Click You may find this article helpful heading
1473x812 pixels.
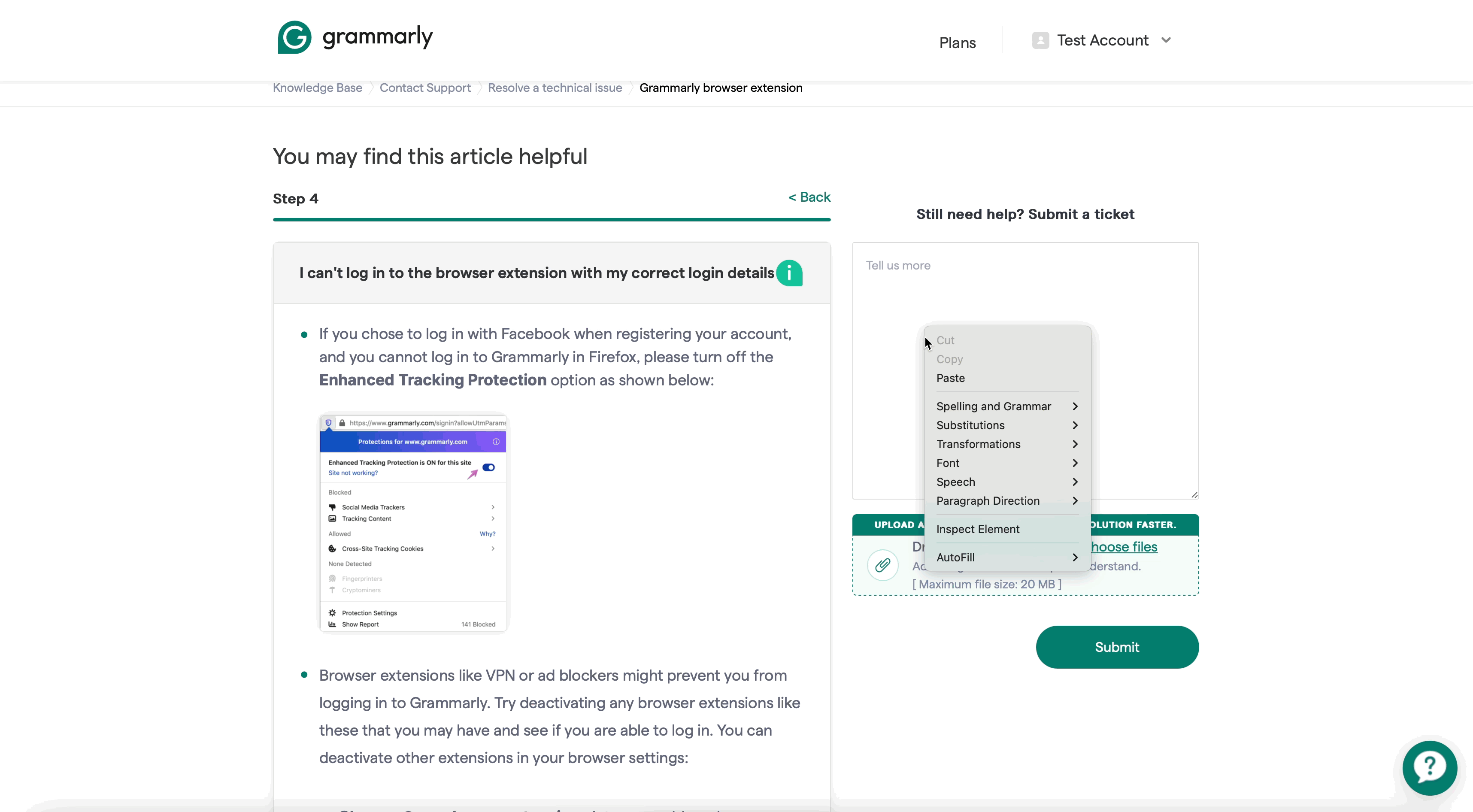(430, 156)
